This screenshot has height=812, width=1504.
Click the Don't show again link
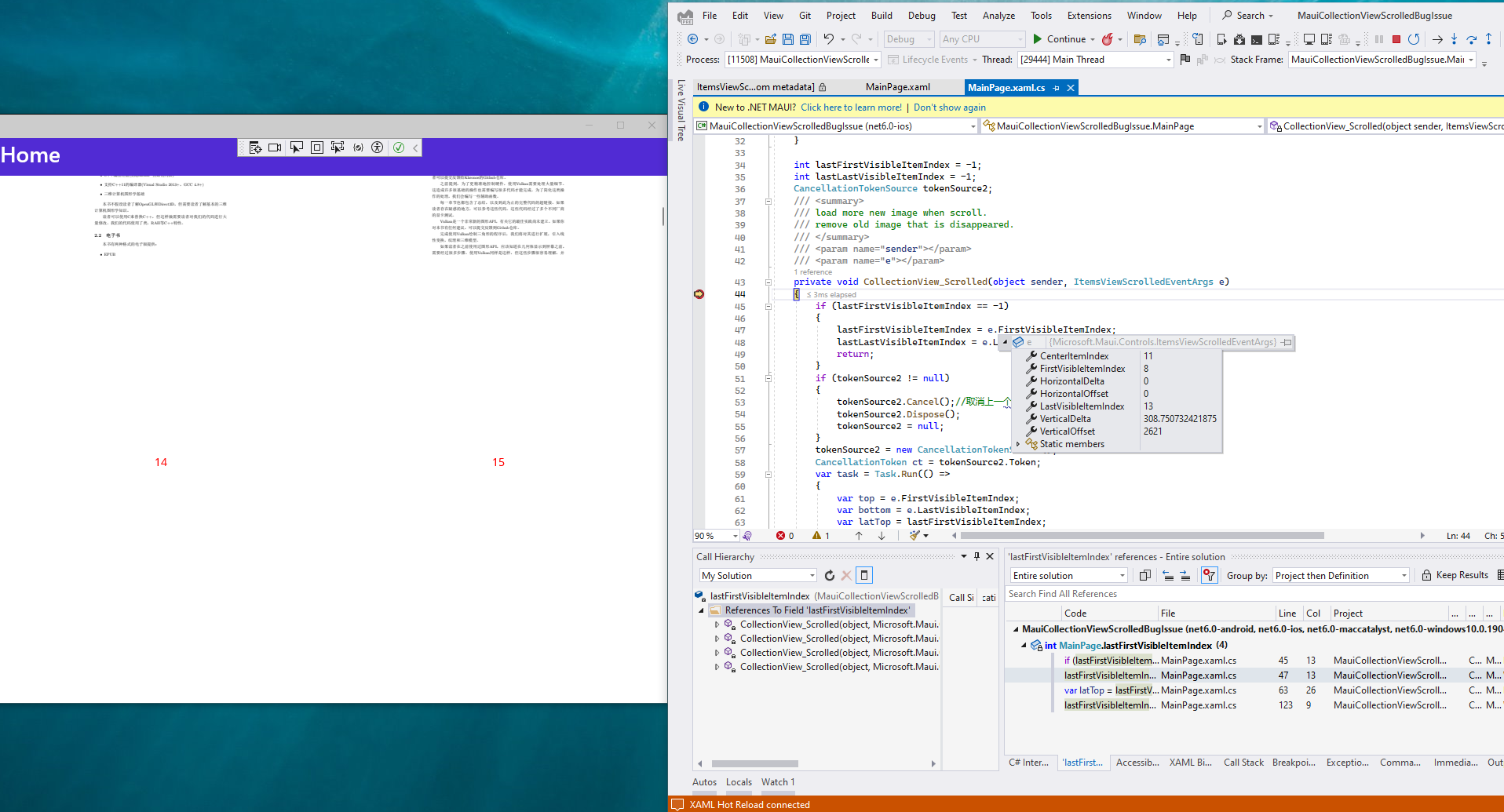(949, 107)
